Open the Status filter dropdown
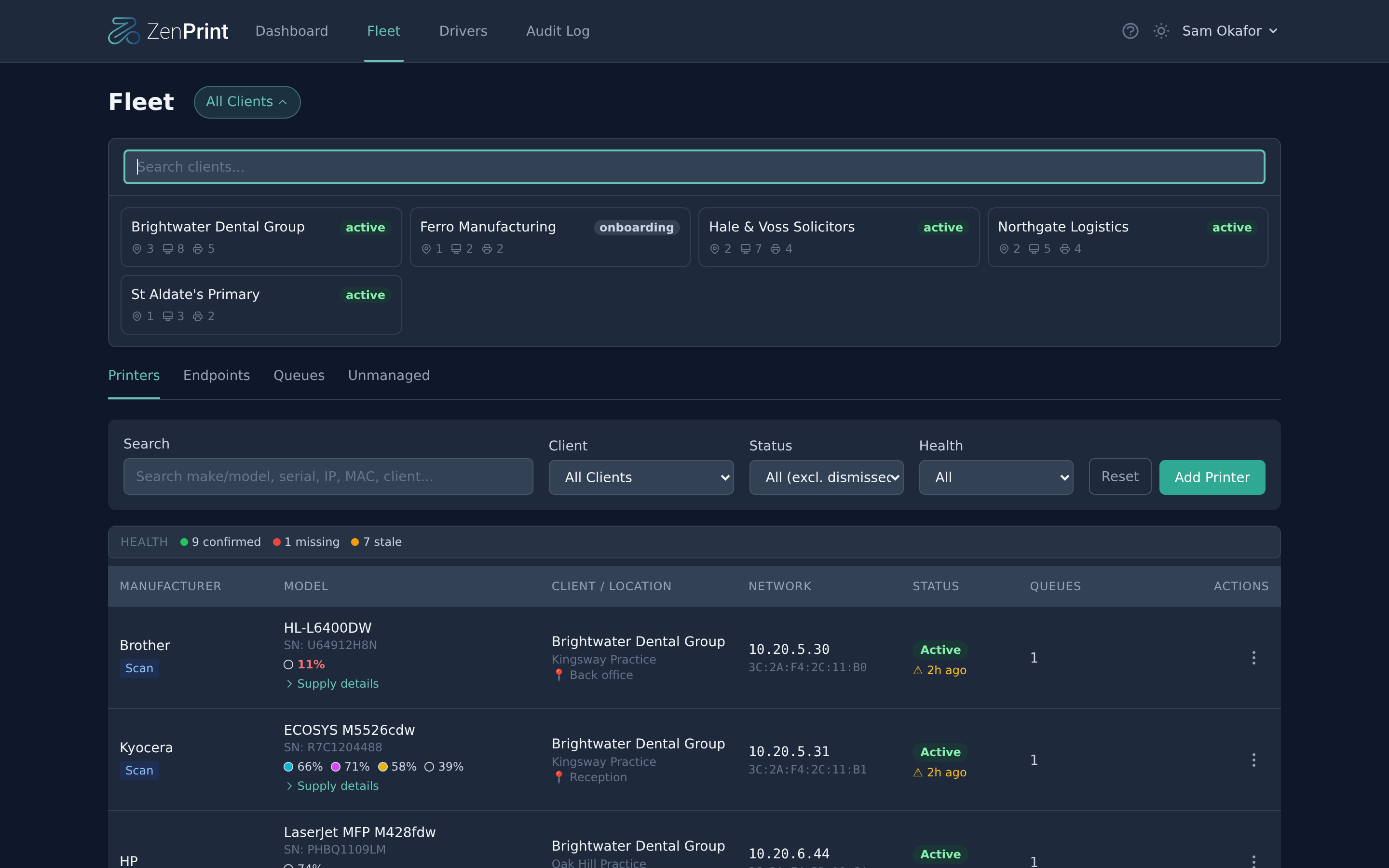The image size is (1389, 868). [826, 477]
